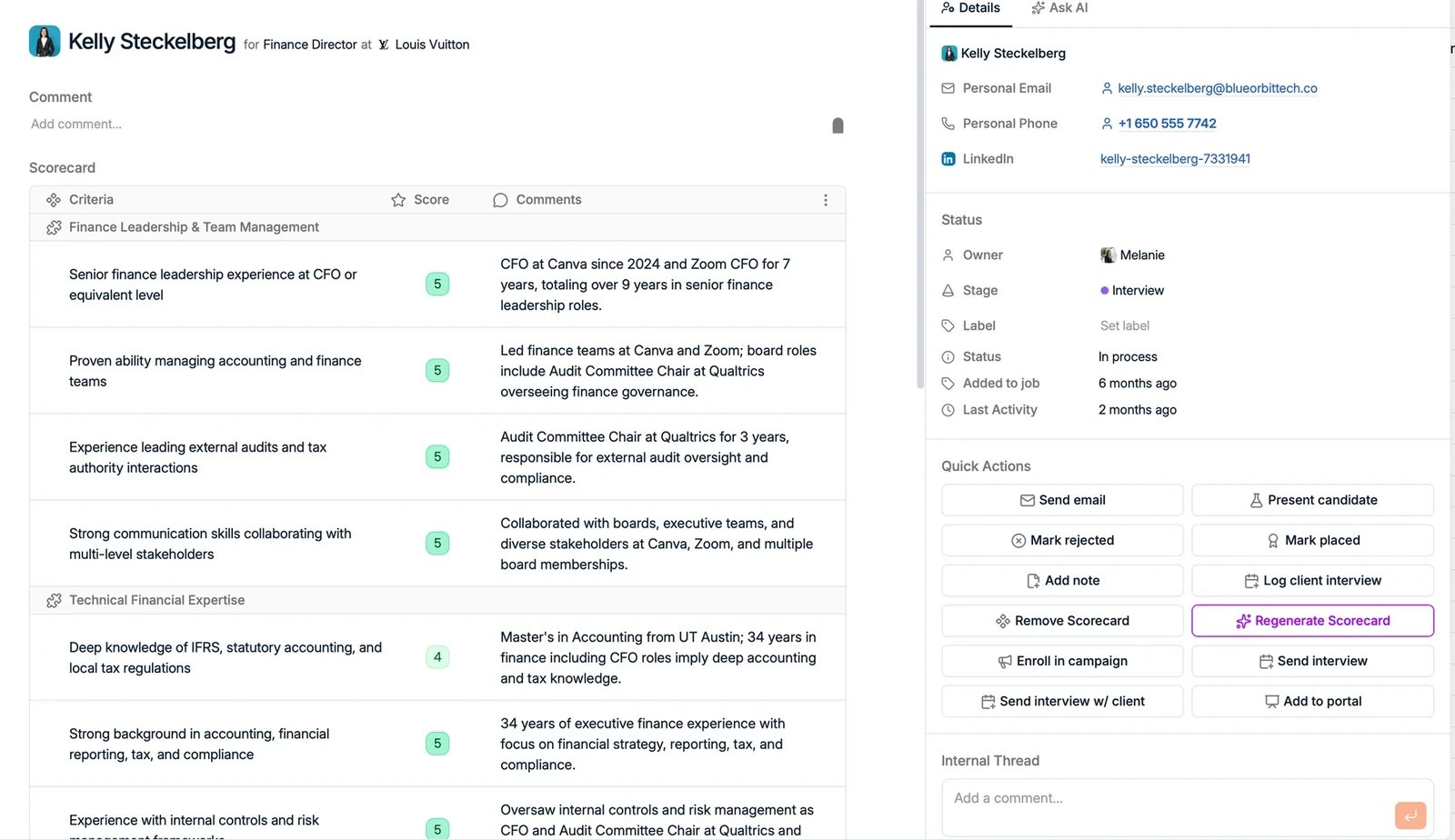The width and height of the screenshot is (1455, 840).
Task: Click into the Add comment field
Action: click(x=427, y=125)
